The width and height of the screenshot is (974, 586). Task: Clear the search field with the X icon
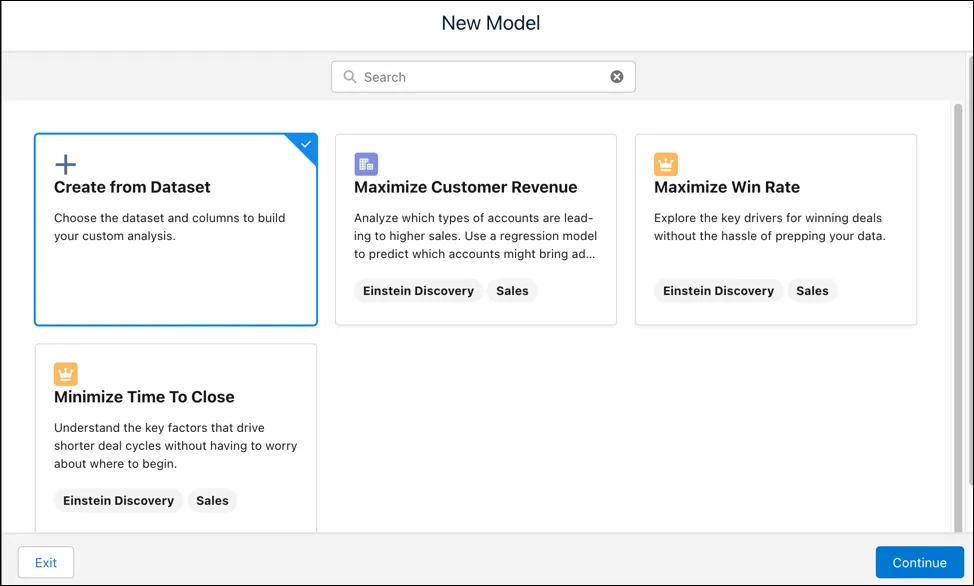[x=617, y=76]
